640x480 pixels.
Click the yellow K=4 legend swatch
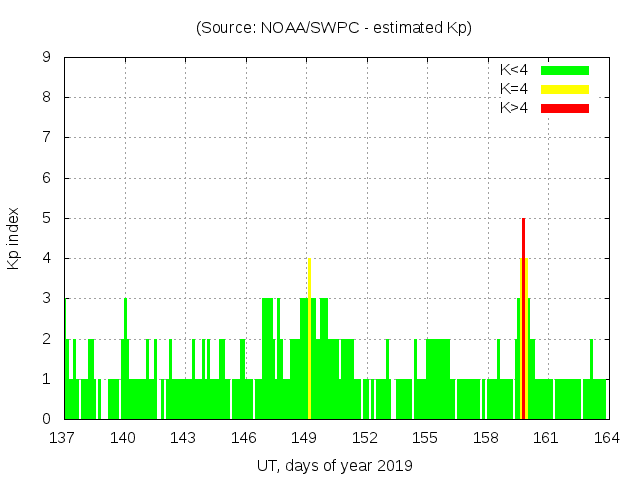coord(565,89)
